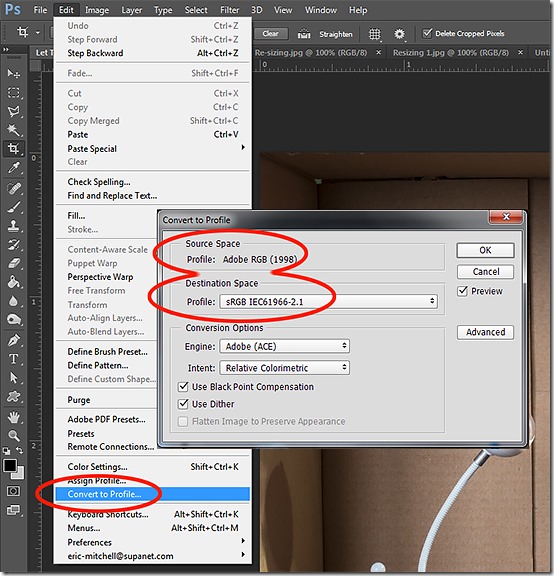
Task: Open the Engine dropdown
Action: tap(284, 346)
